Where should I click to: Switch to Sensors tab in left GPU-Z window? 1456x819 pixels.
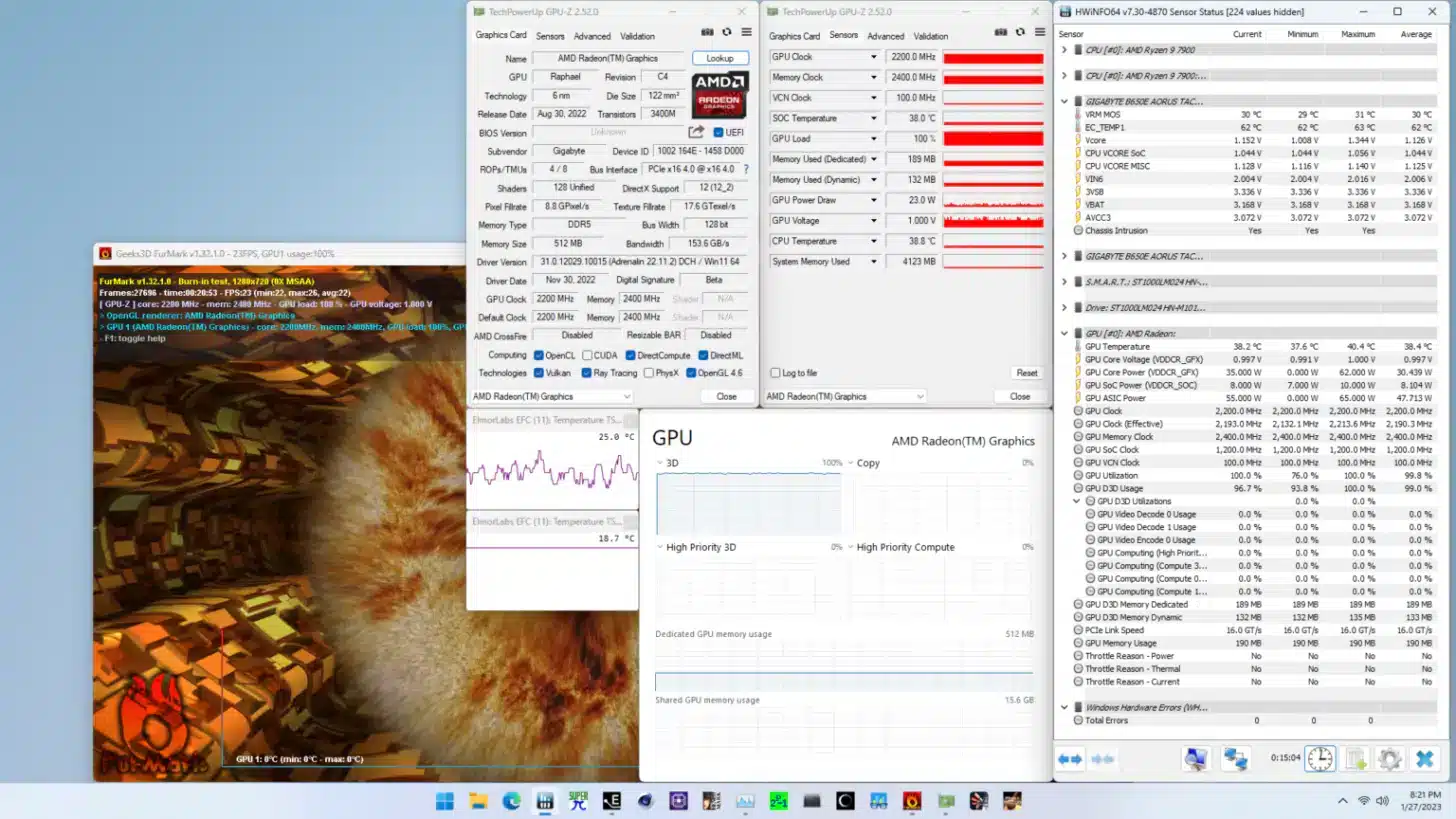tap(550, 36)
